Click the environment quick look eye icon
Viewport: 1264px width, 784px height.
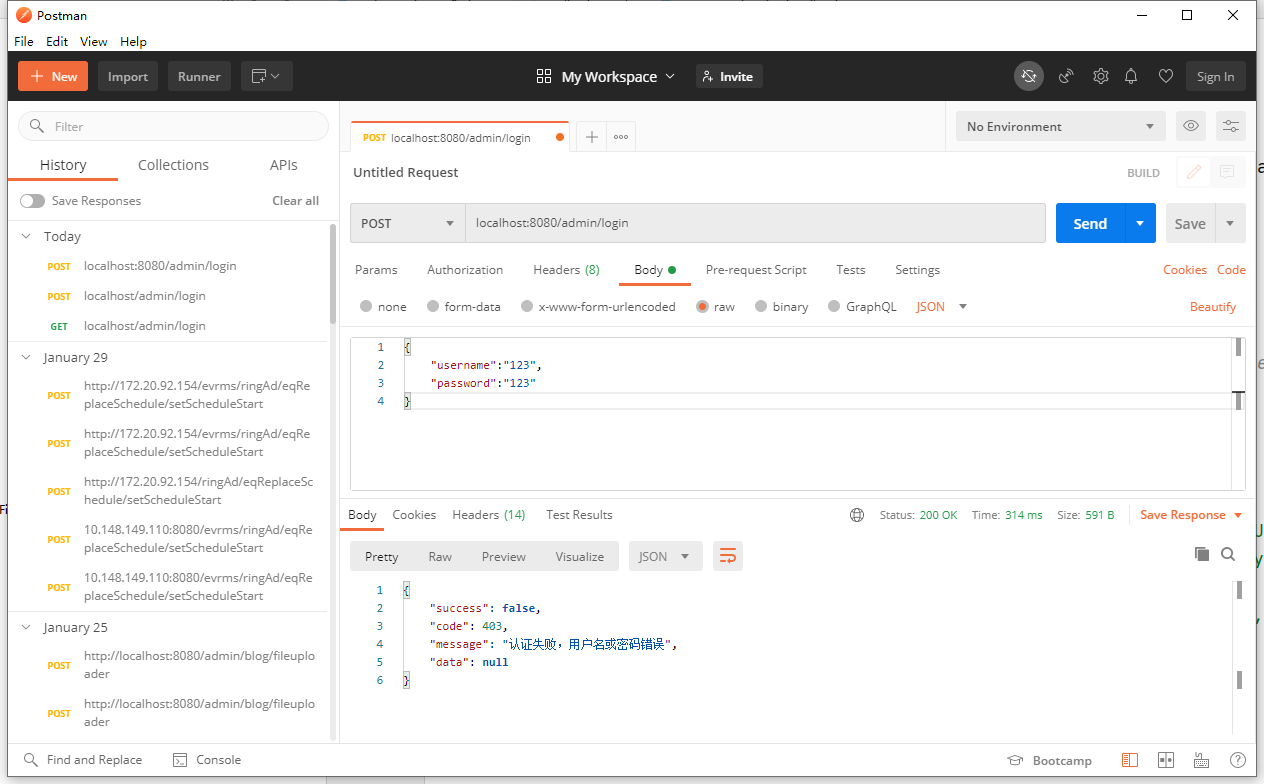click(1191, 126)
